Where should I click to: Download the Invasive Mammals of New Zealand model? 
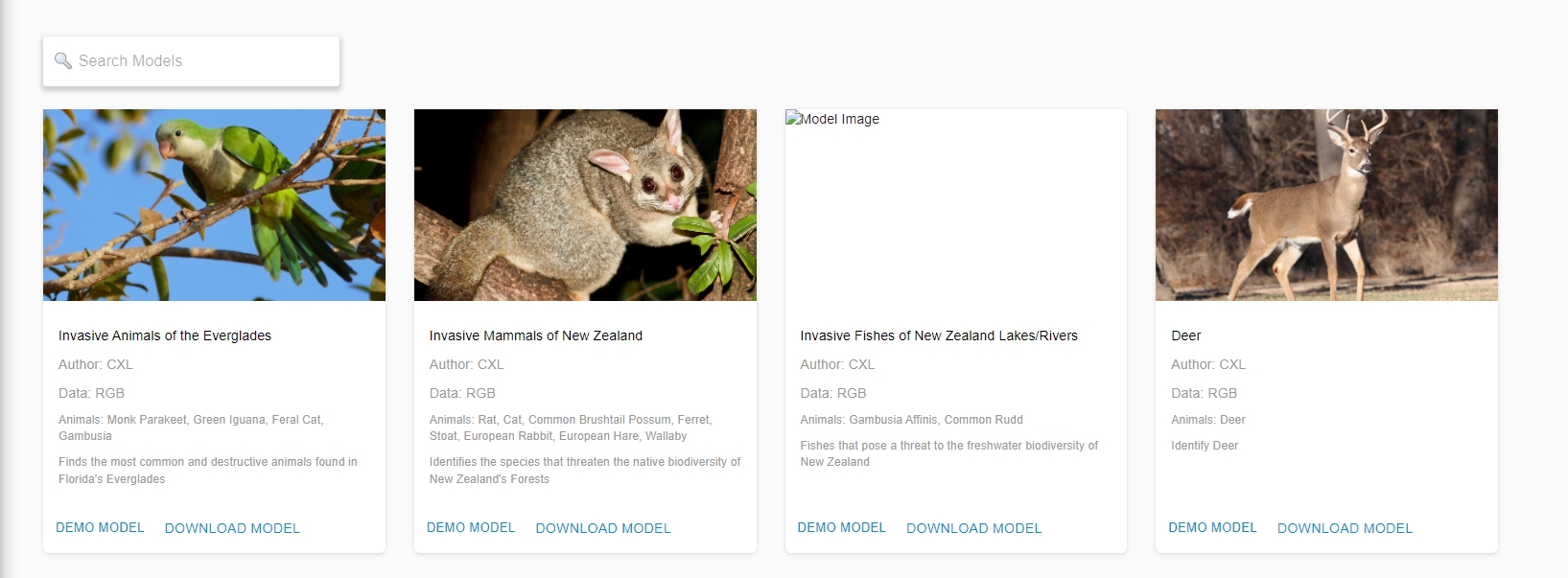pyautogui.click(x=603, y=528)
